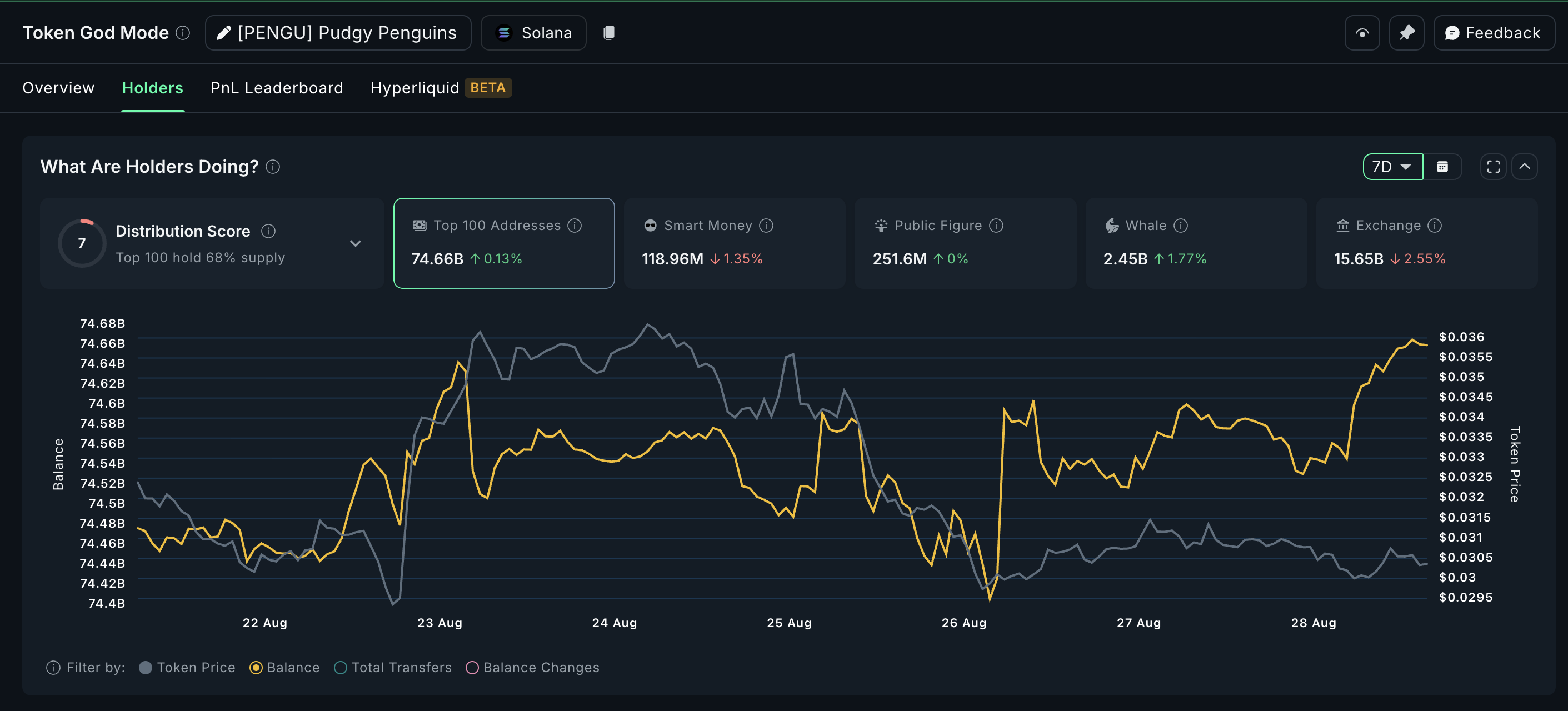Open the Hyperliquid BETA tab
1568x711 pixels.
click(x=440, y=88)
